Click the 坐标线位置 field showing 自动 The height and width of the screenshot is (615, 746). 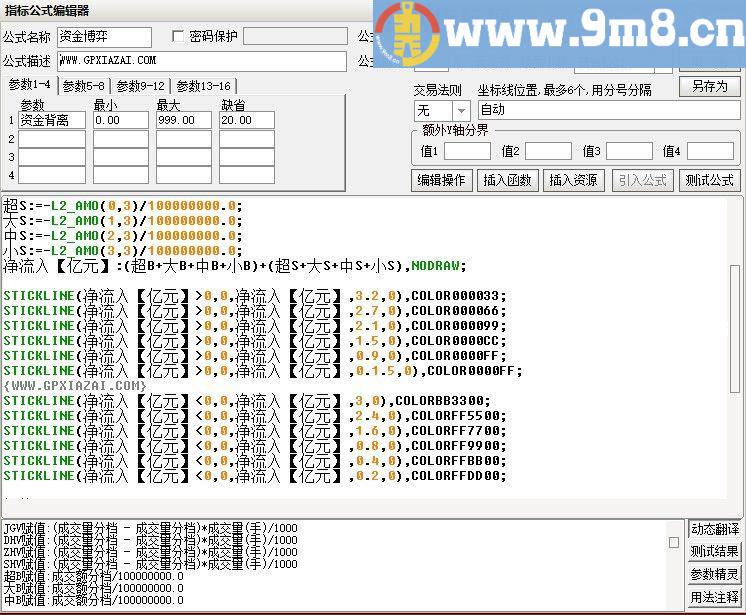point(608,110)
